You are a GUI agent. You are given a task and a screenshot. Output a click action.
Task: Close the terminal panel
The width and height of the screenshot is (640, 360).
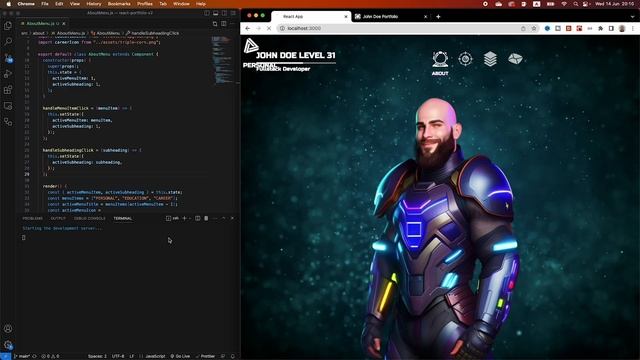tap(232, 218)
